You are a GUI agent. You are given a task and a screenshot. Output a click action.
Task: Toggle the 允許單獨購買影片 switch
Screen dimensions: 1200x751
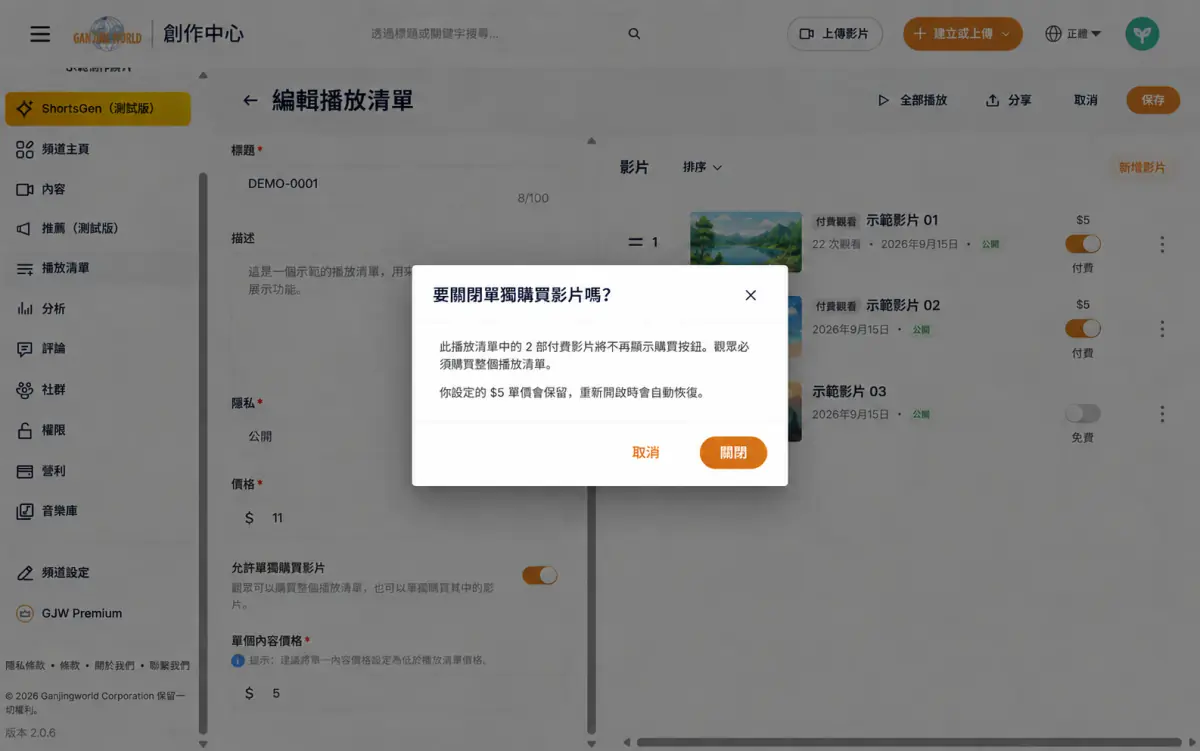(x=540, y=575)
